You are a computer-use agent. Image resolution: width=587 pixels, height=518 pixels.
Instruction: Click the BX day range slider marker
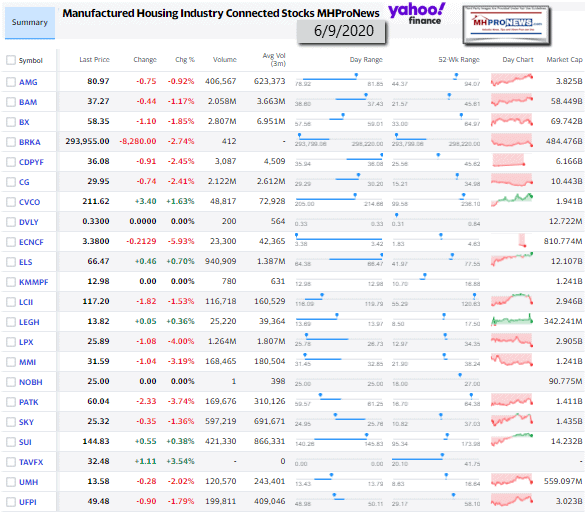tap(343, 115)
